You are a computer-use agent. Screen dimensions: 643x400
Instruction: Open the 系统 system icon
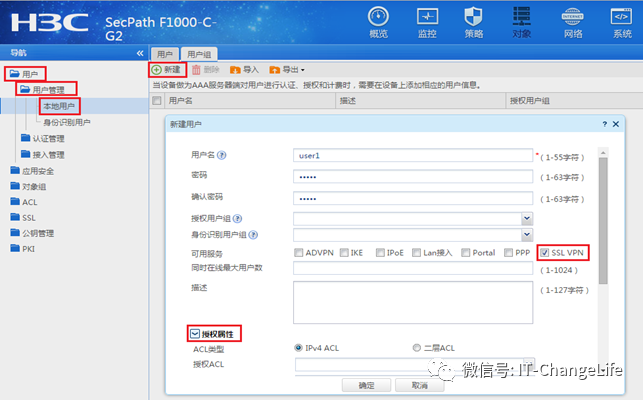pyautogui.click(x=622, y=22)
